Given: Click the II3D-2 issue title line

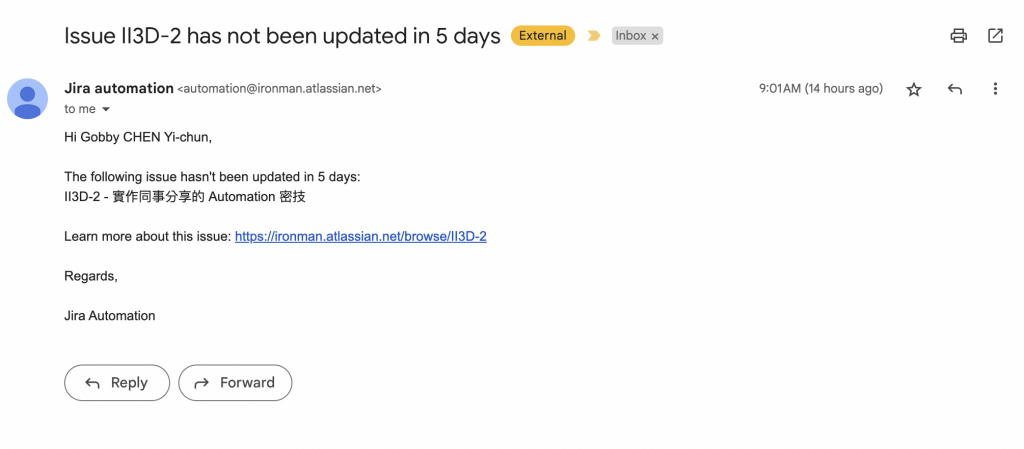Looking at the screenshot, I should [x=184, y=197].
